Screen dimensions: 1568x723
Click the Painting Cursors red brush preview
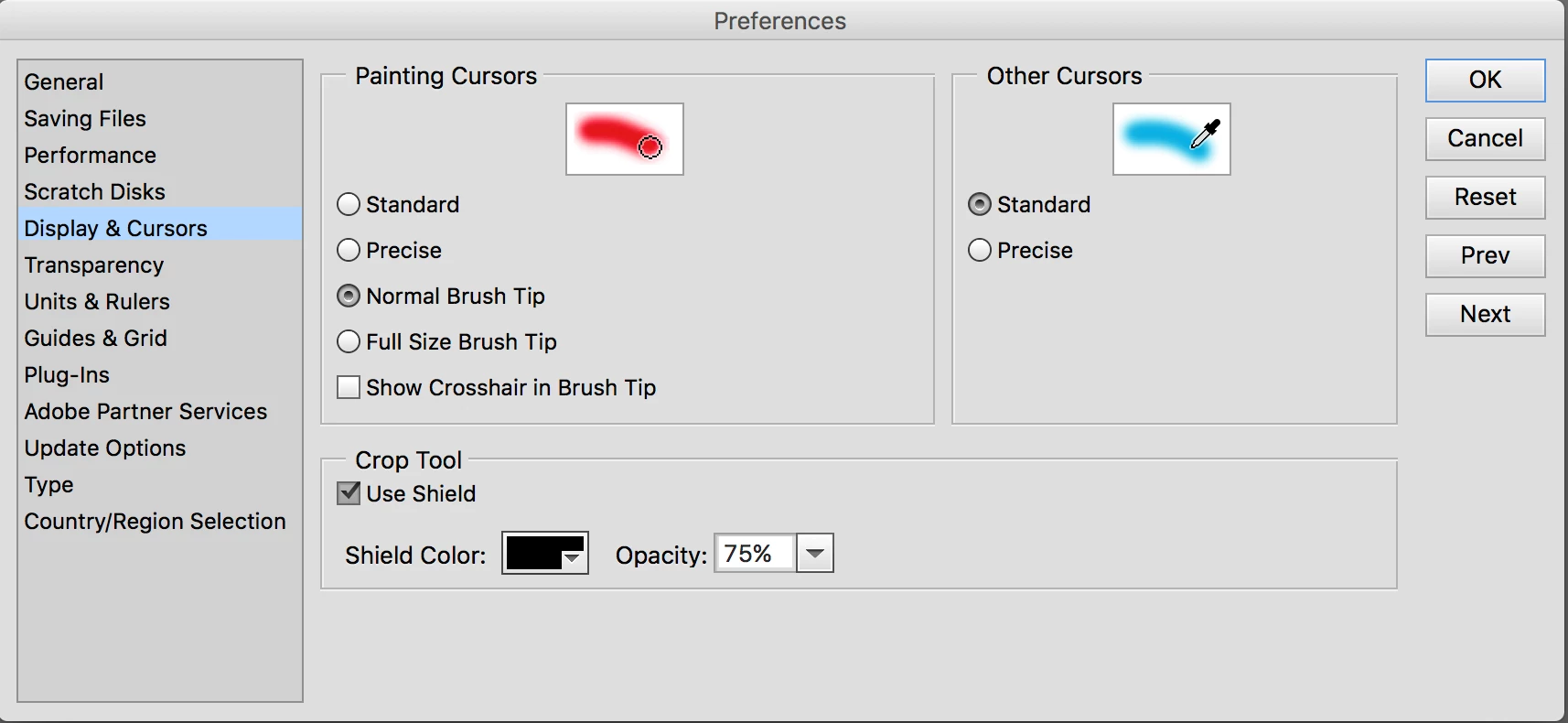point(624,139)
